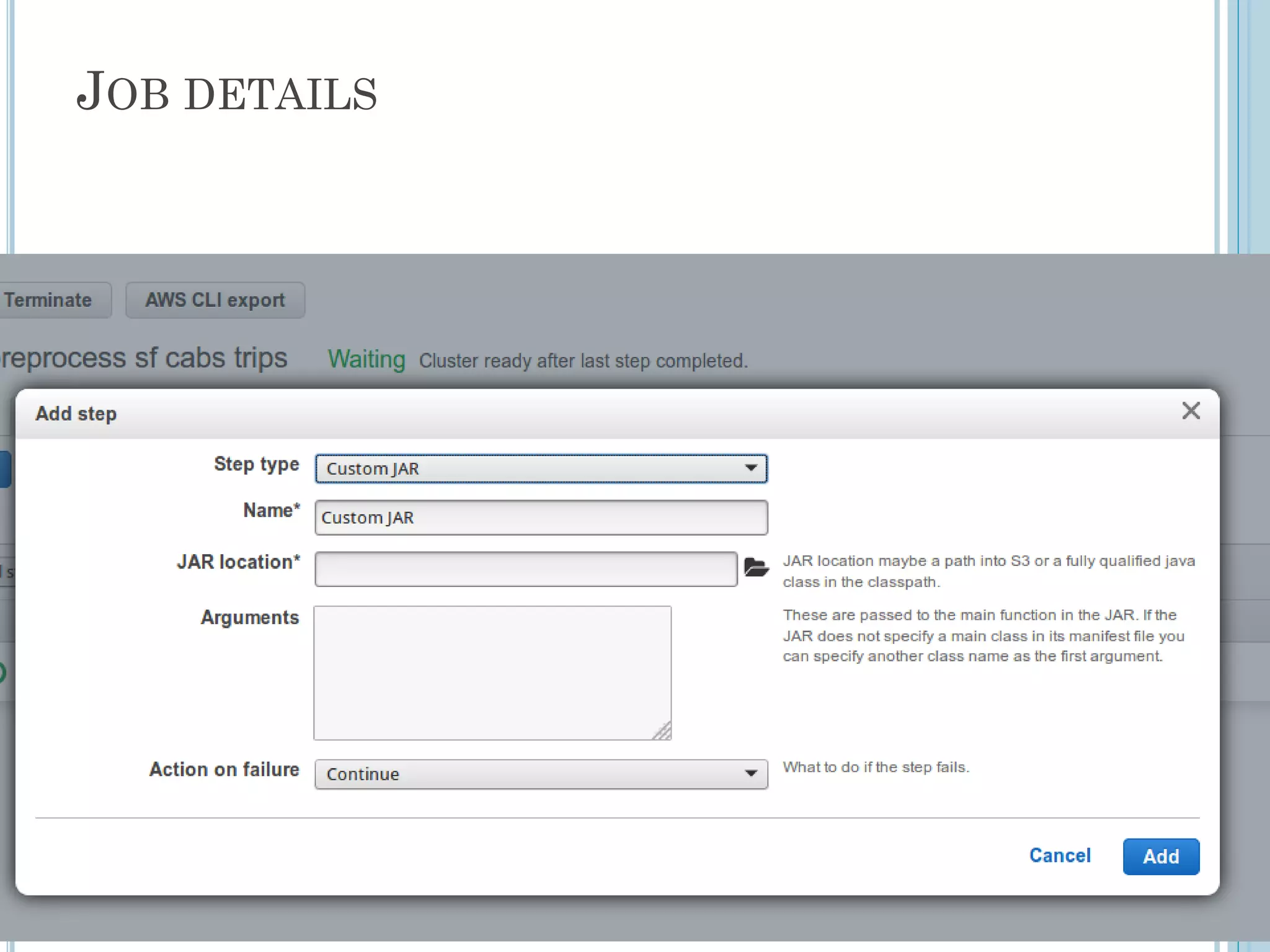Click the 'Add step' dialog title

[76, 413]
